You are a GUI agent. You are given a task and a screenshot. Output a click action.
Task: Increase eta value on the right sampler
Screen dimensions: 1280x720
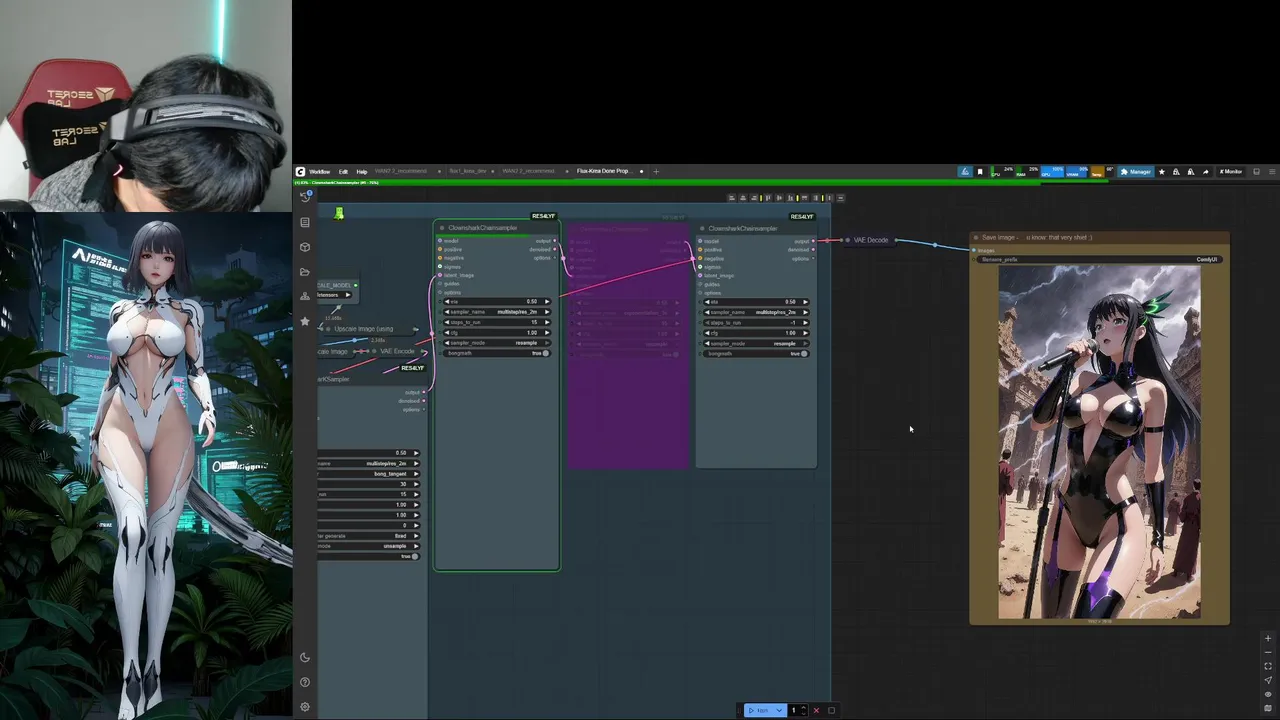806,302
